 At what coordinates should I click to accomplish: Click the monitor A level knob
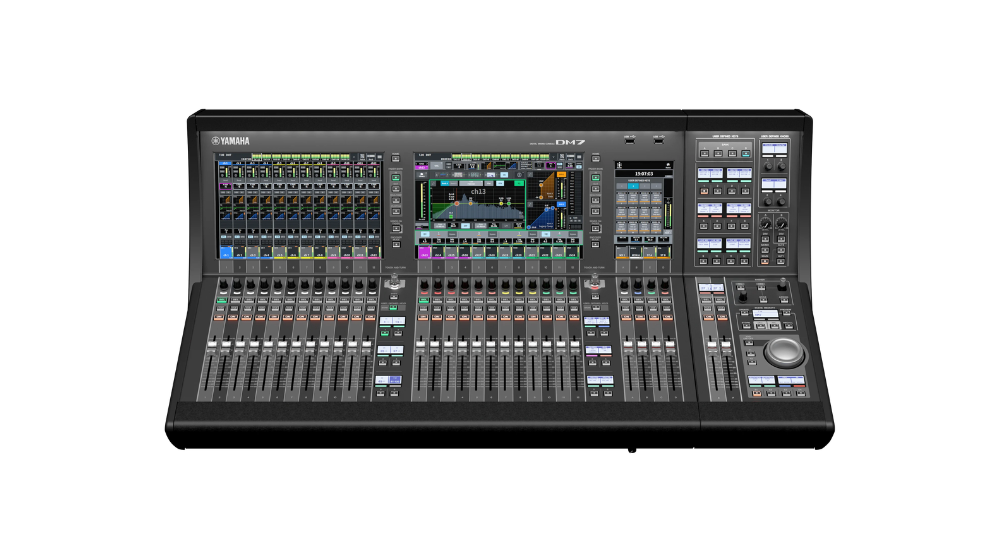coord(765,223)
